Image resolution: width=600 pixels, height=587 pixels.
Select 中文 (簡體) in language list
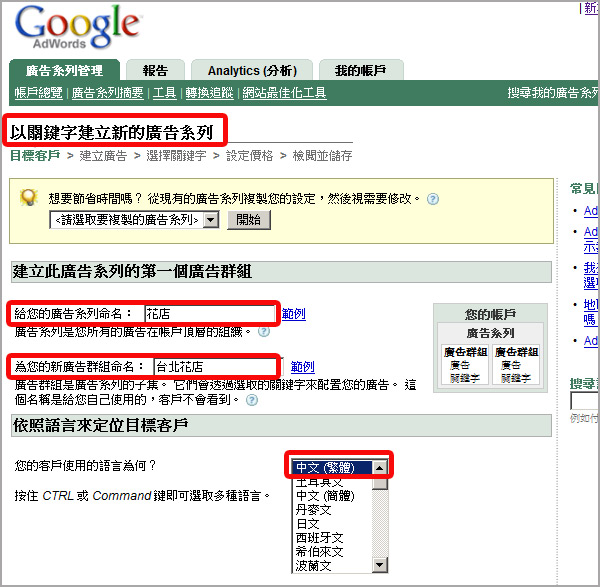pos(332,496)
